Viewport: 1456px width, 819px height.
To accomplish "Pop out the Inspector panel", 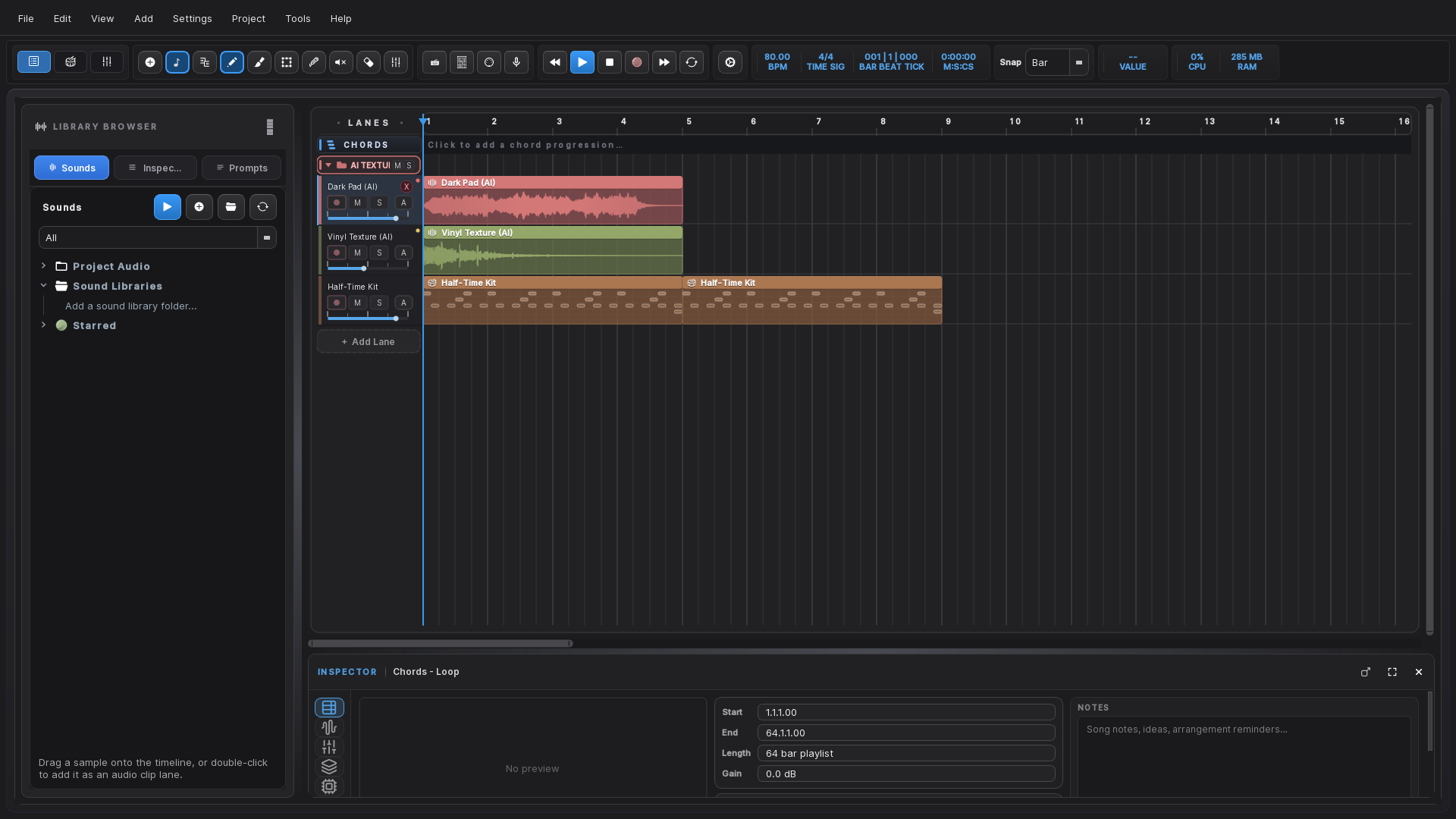I will (x=1366, y=672).
